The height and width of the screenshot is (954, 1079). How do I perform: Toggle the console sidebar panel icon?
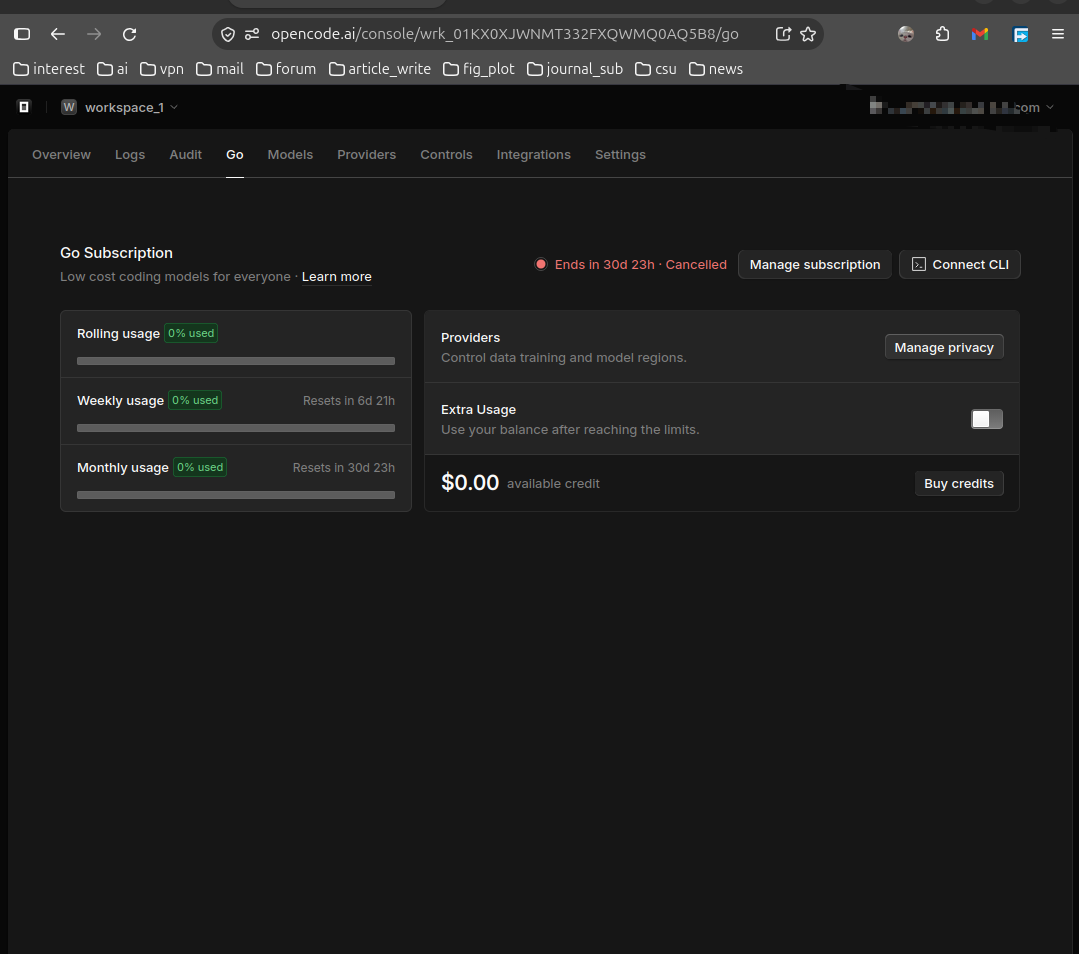coord(24,107)
